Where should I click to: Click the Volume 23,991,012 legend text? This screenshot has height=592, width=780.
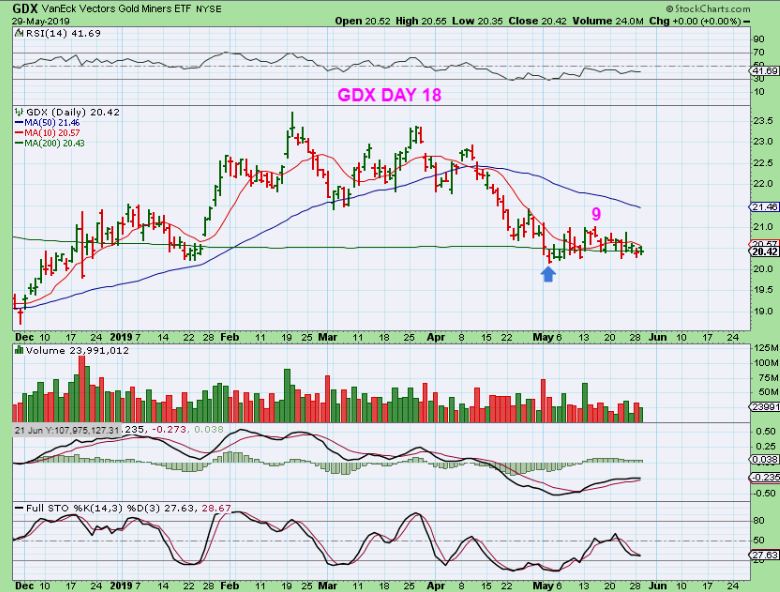(77, 351)
